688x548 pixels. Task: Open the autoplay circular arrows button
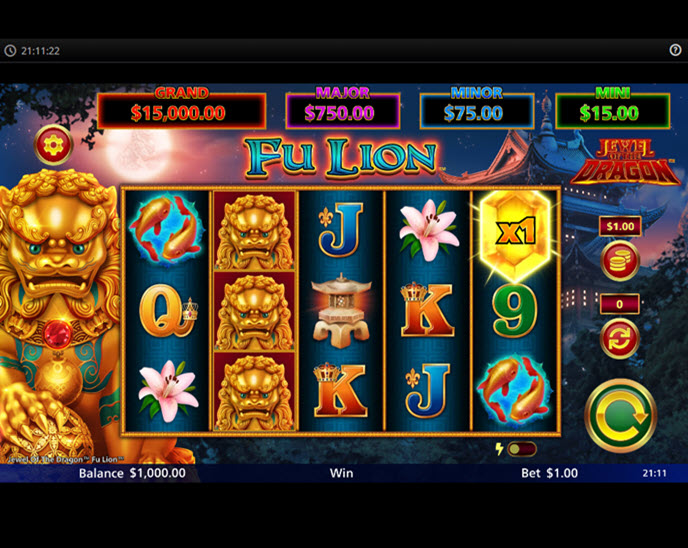[620, 338]
